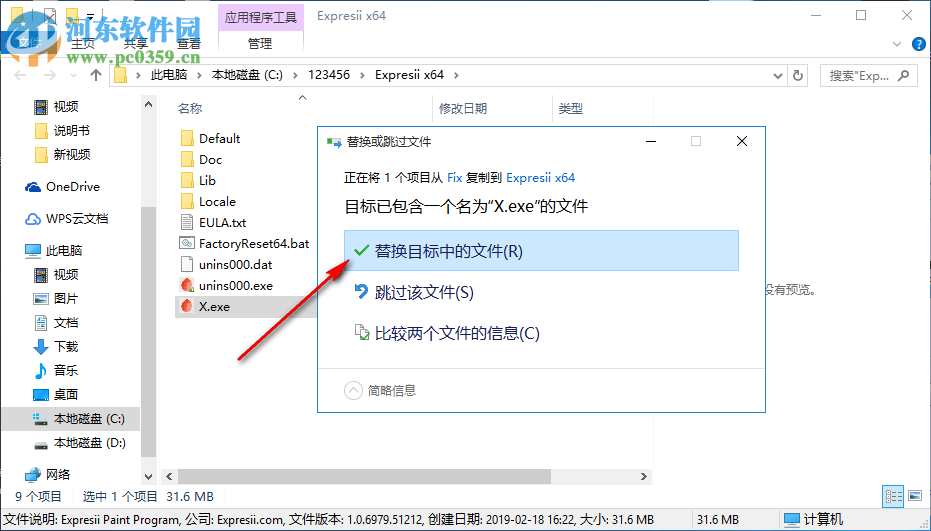Click 123456 in the address path
The width and height of the screenshot is (931, 531).
point(329,75)
